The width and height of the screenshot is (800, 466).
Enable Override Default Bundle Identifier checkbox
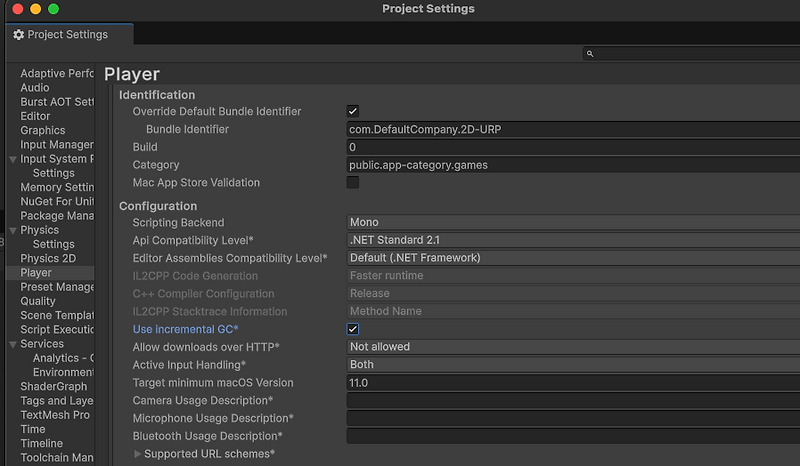click(353, 112)
